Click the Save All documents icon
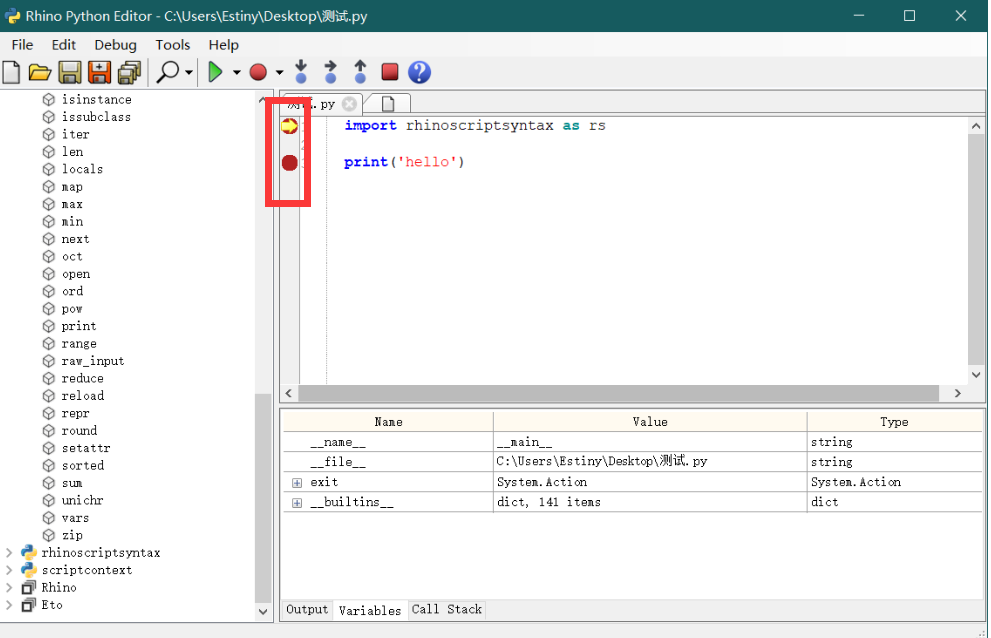 pos(129,72)
